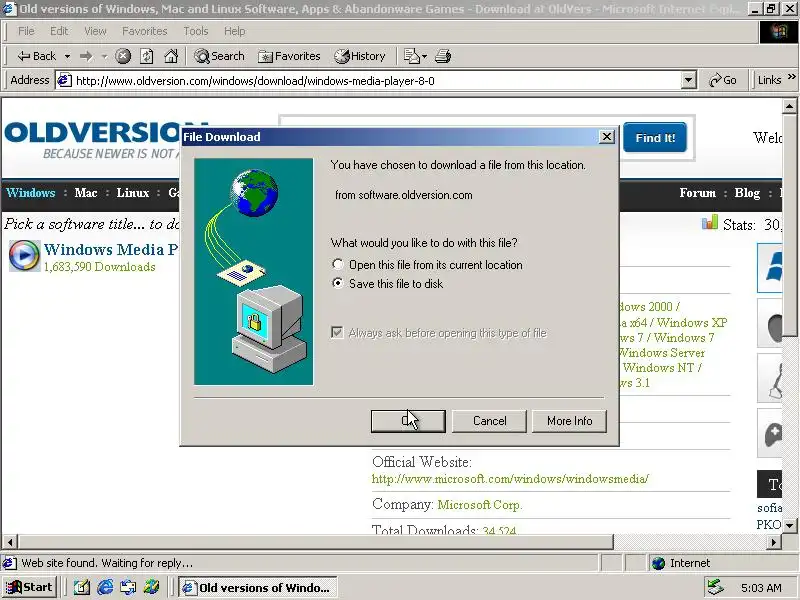Expand the Links toolbar chevron

click(x=791, y=77)
